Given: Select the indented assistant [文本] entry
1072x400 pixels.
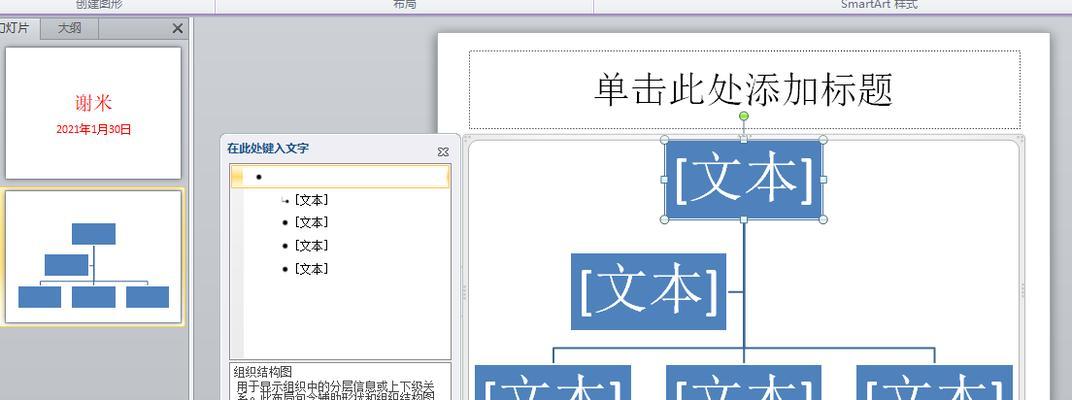Looking at the screenshot, I should tap(311, 200).
